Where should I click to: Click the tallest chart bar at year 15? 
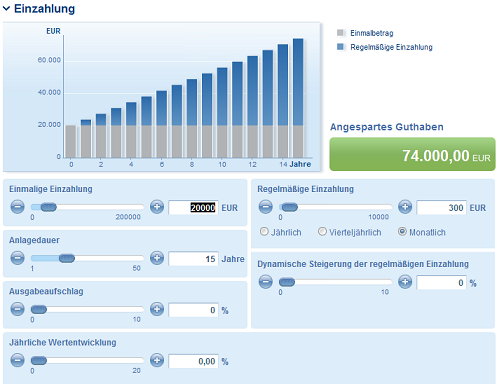[x=298, y=98]
